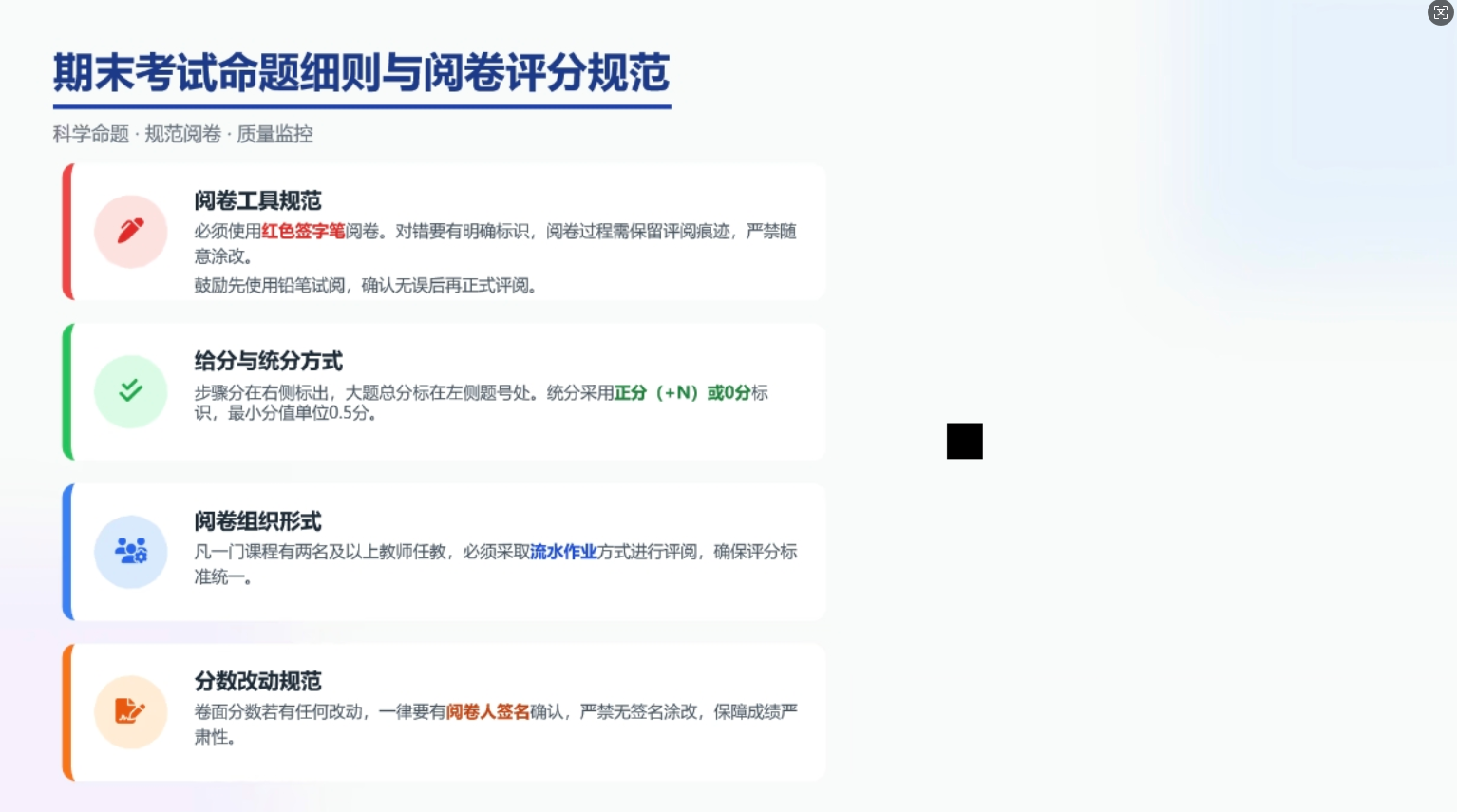Click the green accent bar on second card

(66, 391)
